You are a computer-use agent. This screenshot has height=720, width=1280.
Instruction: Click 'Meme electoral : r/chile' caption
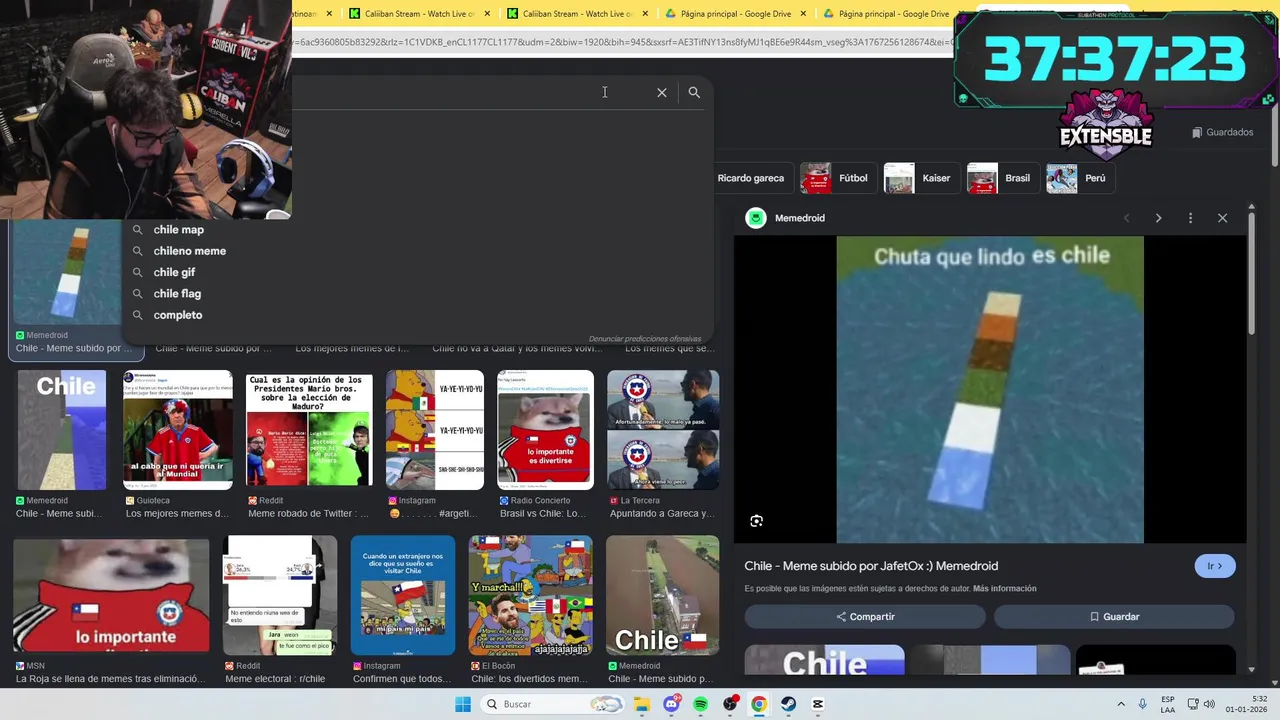tap(275, 679)
